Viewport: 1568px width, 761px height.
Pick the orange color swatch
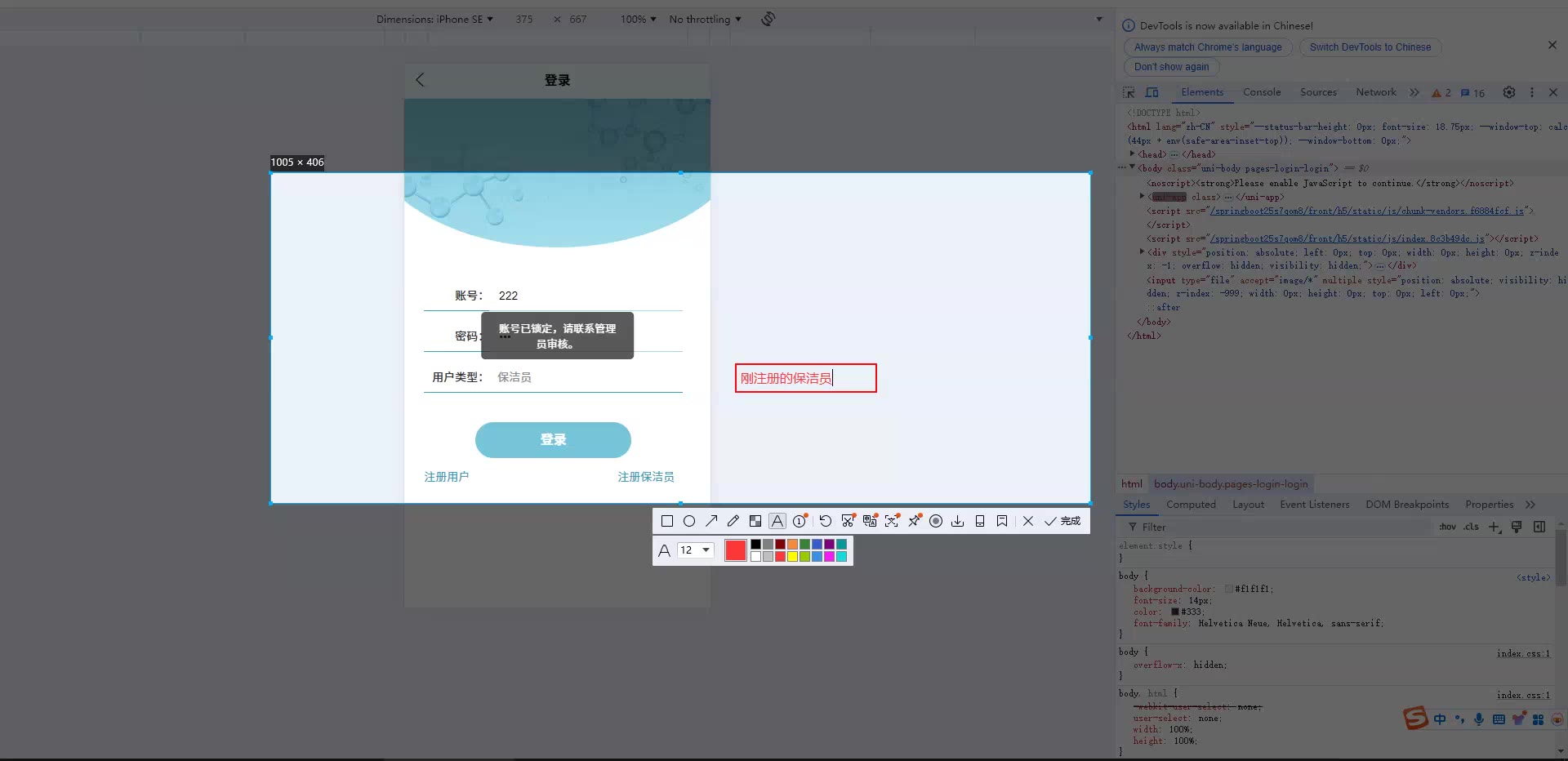coord(792,545)
